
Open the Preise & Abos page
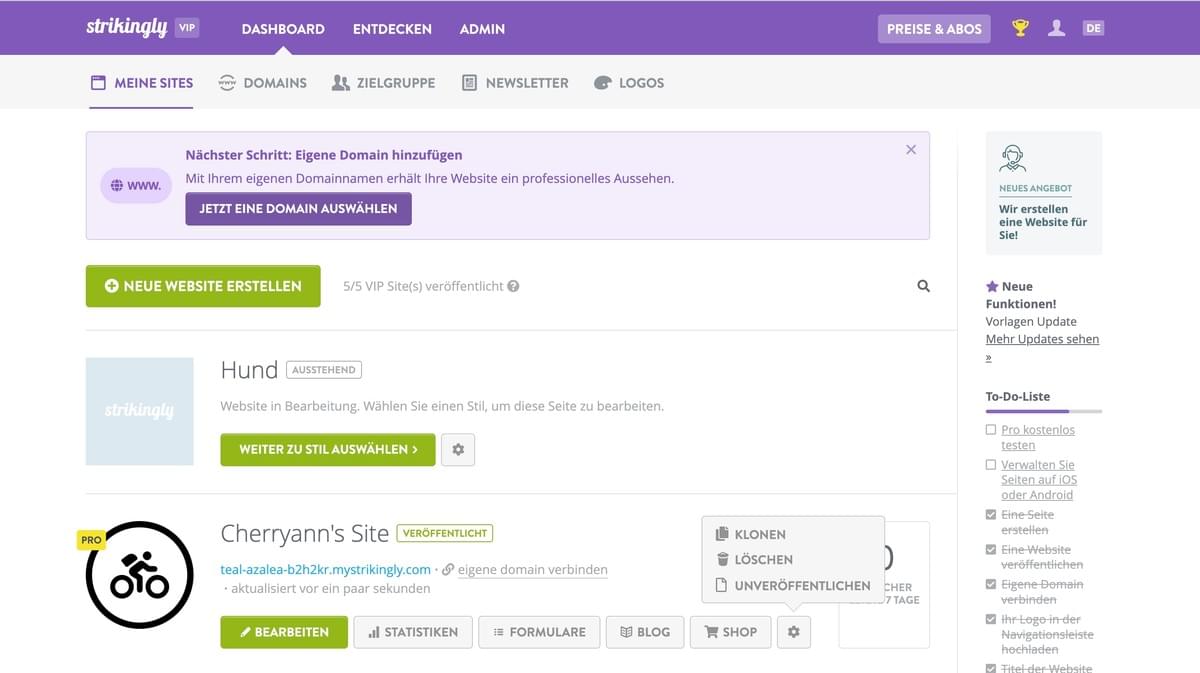click(x=934, y=29)
